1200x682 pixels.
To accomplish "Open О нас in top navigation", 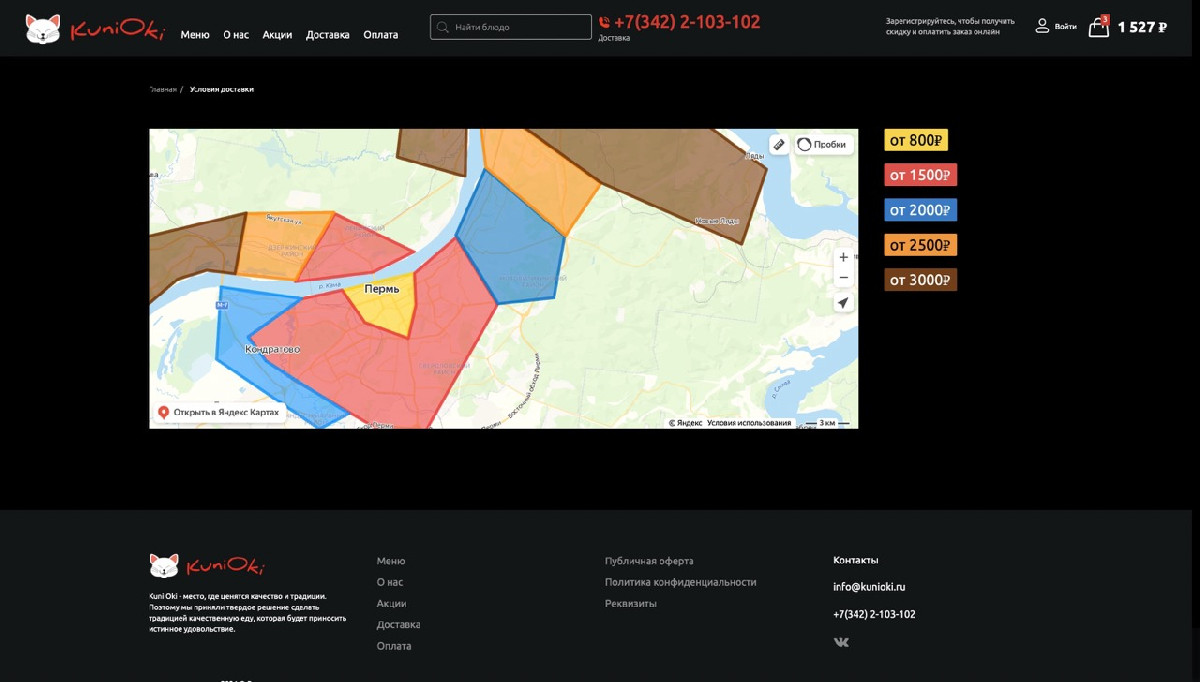I will [x=236, y=34].
